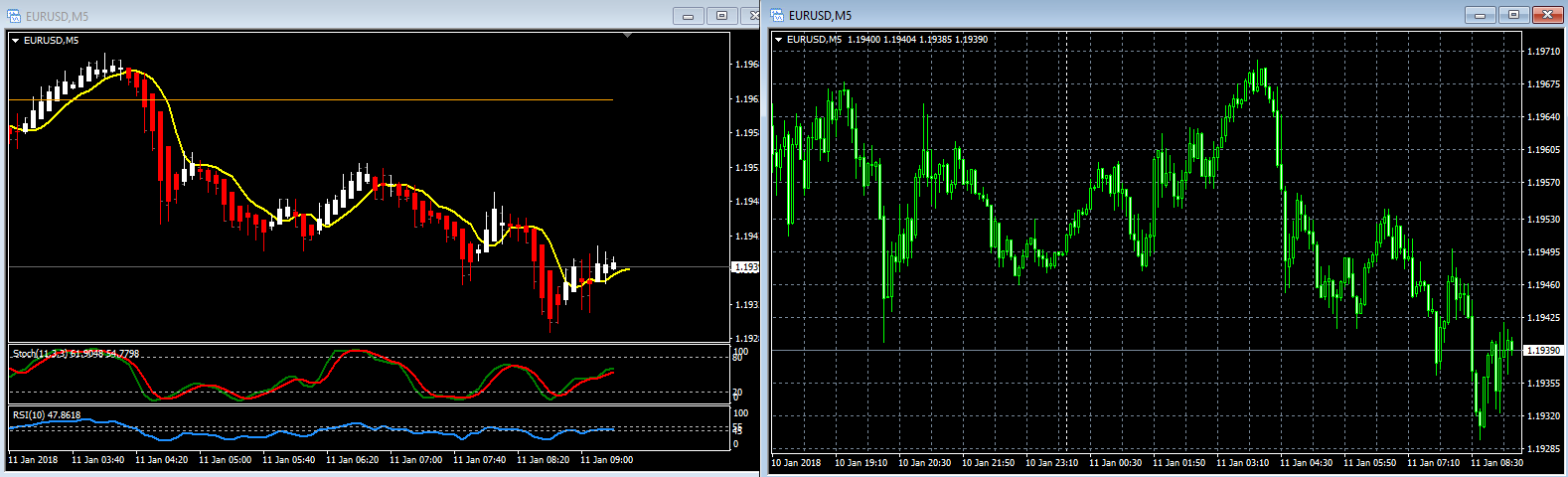This screenshot has width=1568, height=477.
Task: Click the 1.19320 price axis value
Action: [1544, 416]
